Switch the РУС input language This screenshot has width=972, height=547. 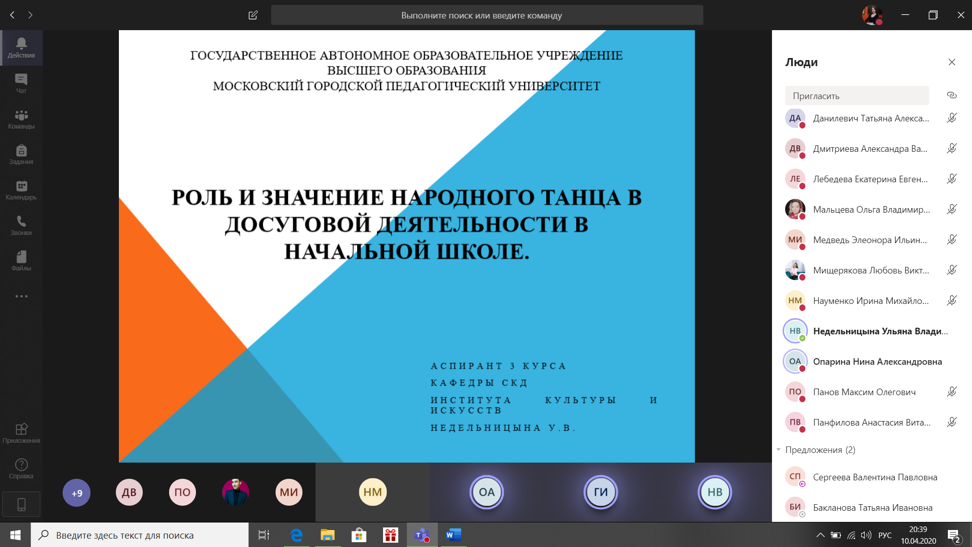tap(885, 535)
